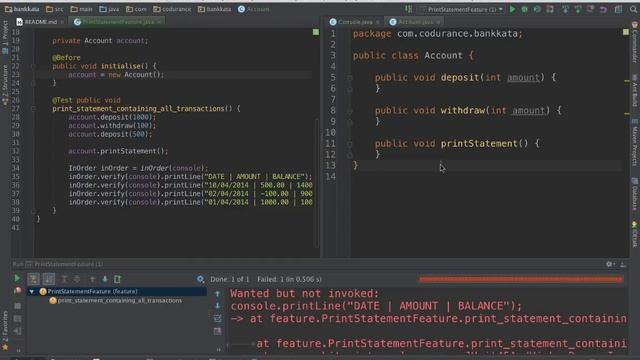Image resolution: width=640 pixels, height=360 pixels.
Task: Click the green inspection status square in left editor
Action: click(x=316, y=32)
